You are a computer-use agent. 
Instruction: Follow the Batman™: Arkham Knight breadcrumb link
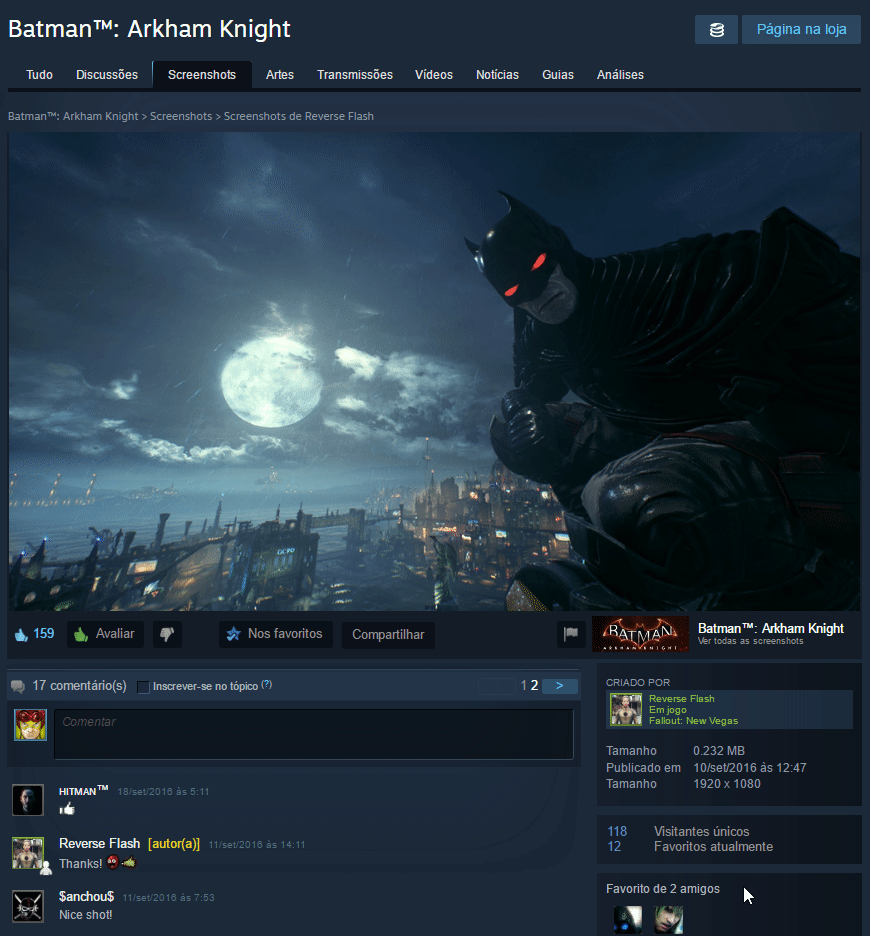[x=73, y=116]
